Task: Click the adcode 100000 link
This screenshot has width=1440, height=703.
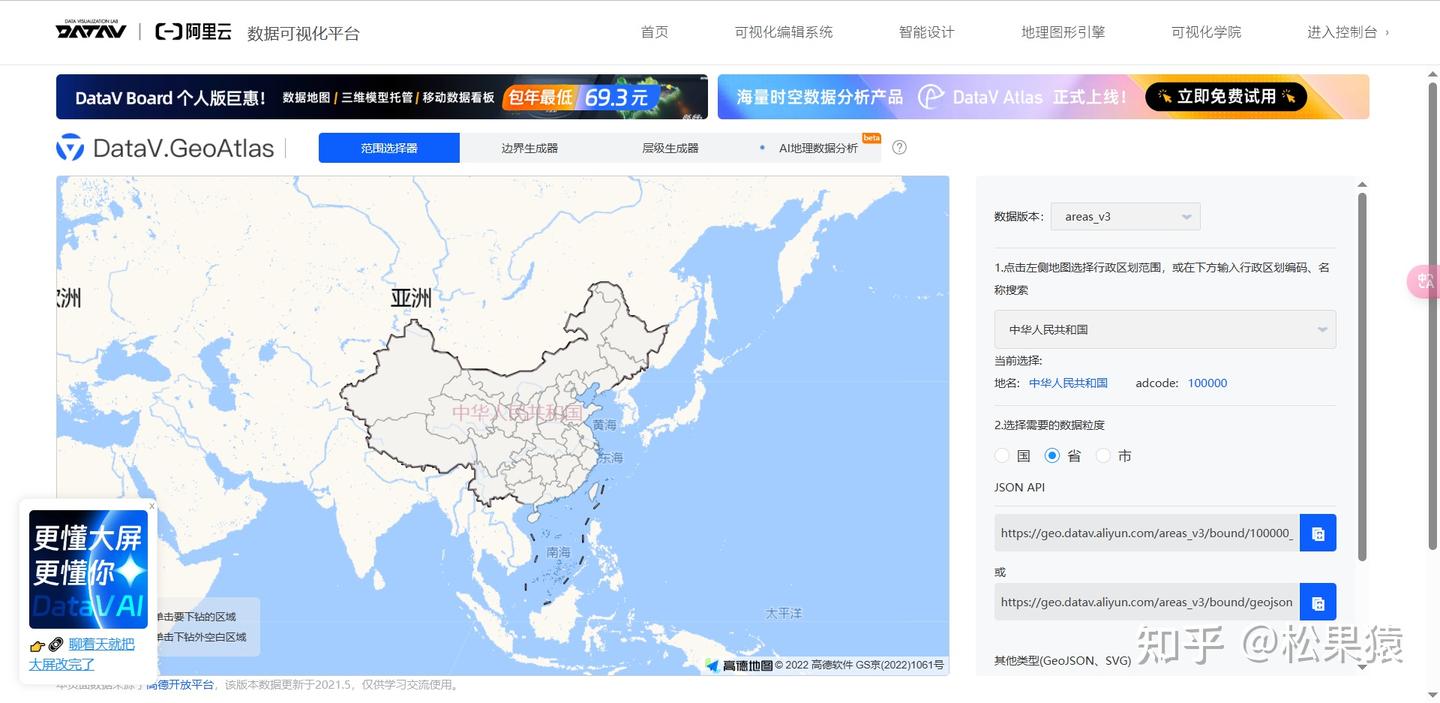Action: [x=1207, y=382]
